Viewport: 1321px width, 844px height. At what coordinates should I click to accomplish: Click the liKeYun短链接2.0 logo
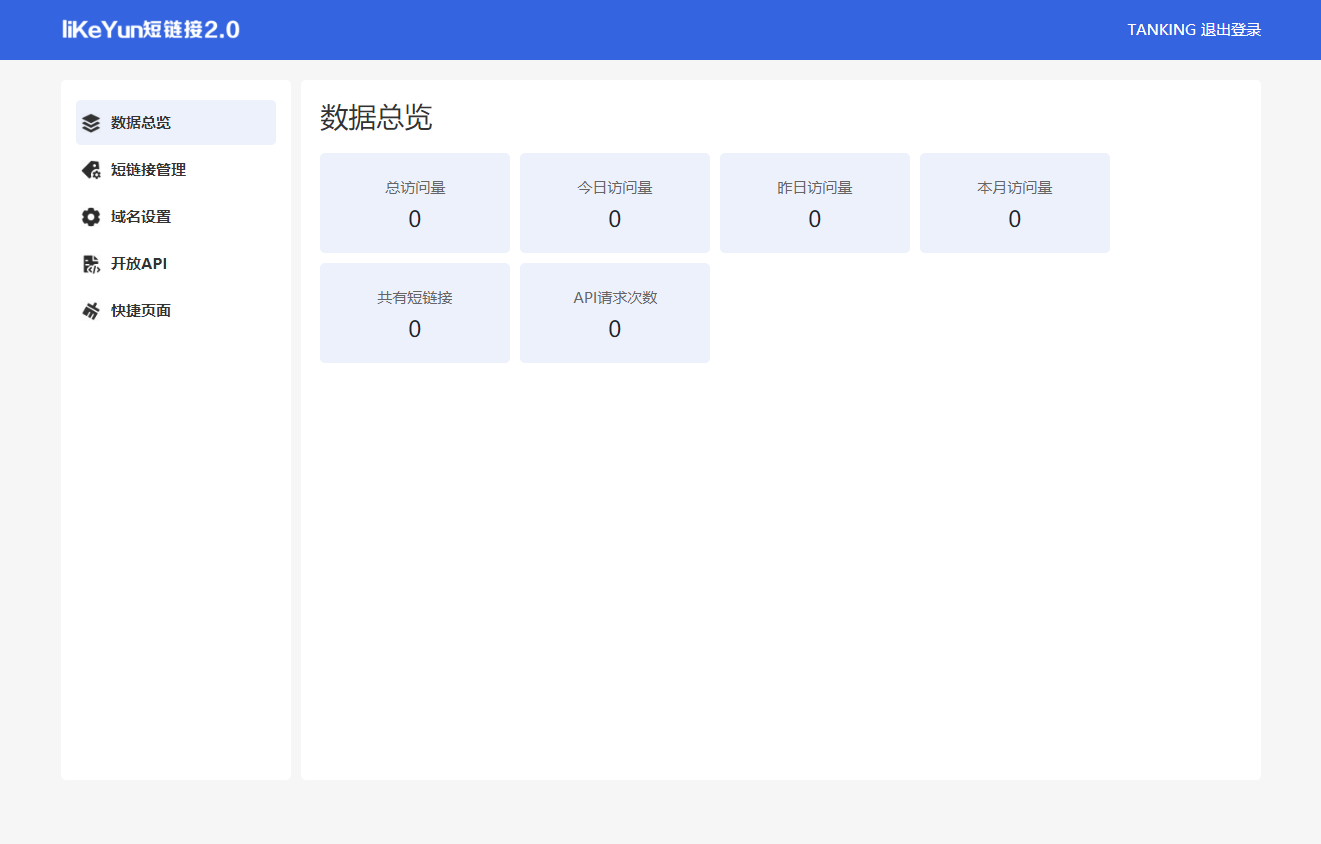pos(151,30)
